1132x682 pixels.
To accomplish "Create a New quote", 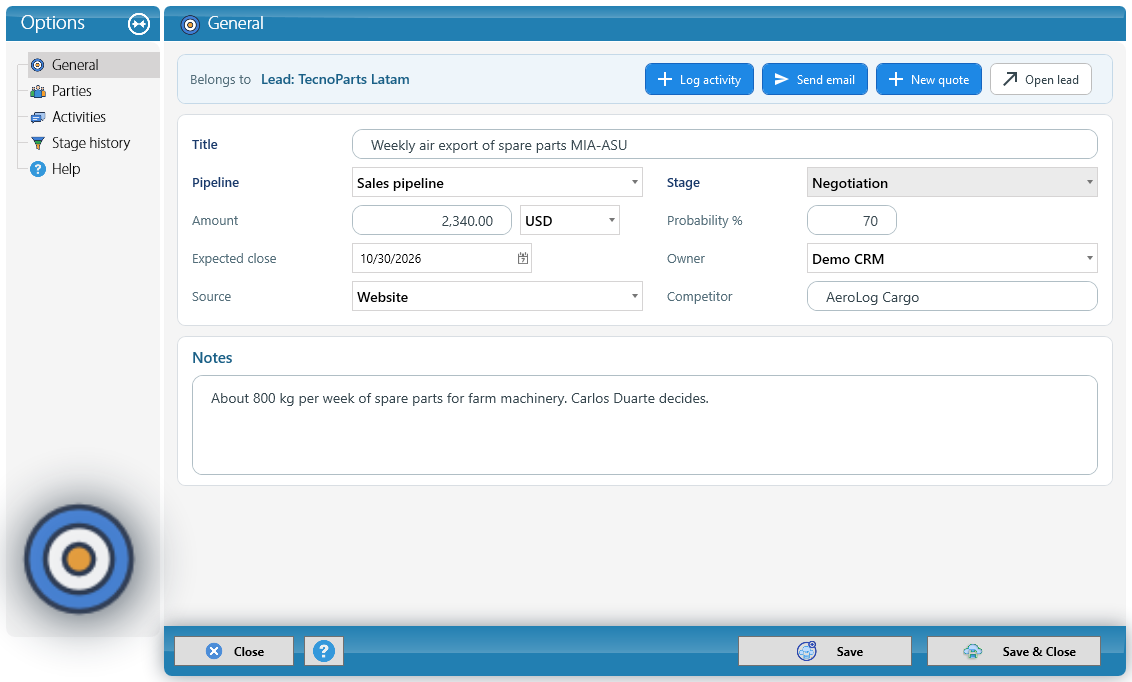I will pos(928,79).
